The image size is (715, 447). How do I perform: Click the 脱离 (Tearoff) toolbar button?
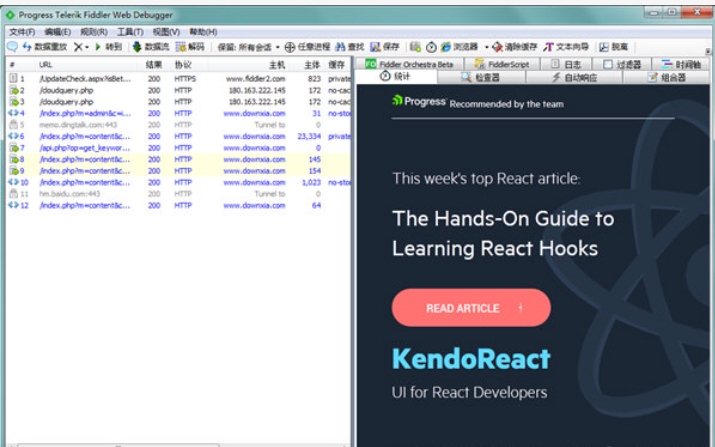[x=613, y=47]
